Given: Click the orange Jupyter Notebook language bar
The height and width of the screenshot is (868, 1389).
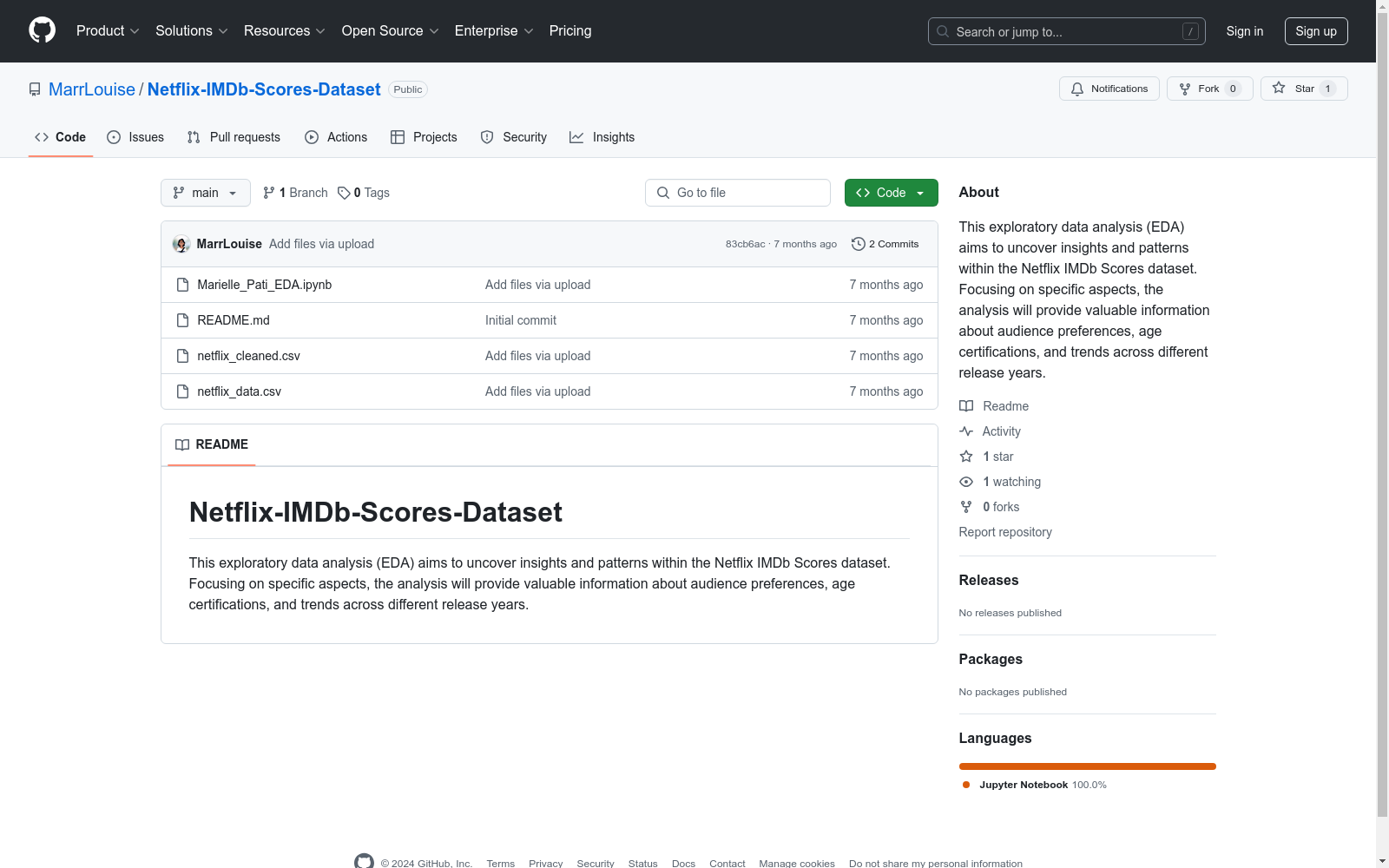Looking at the screenshot, I should click(x=1088, y=766).
